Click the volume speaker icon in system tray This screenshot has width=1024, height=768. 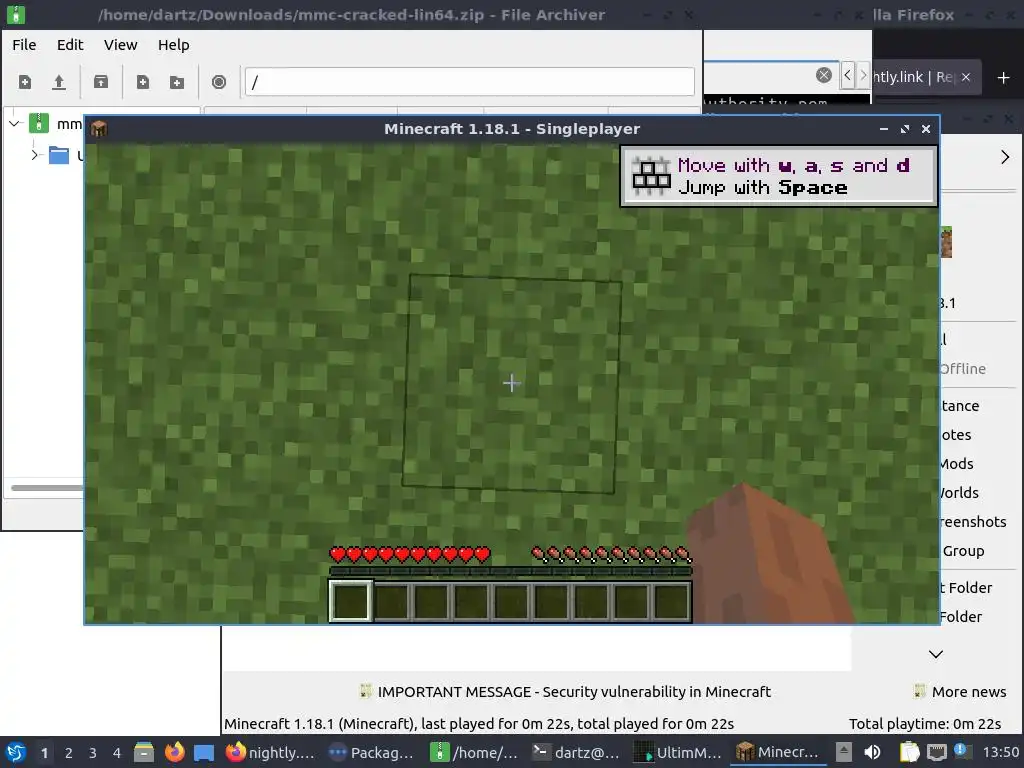click(x=872, y=752)
